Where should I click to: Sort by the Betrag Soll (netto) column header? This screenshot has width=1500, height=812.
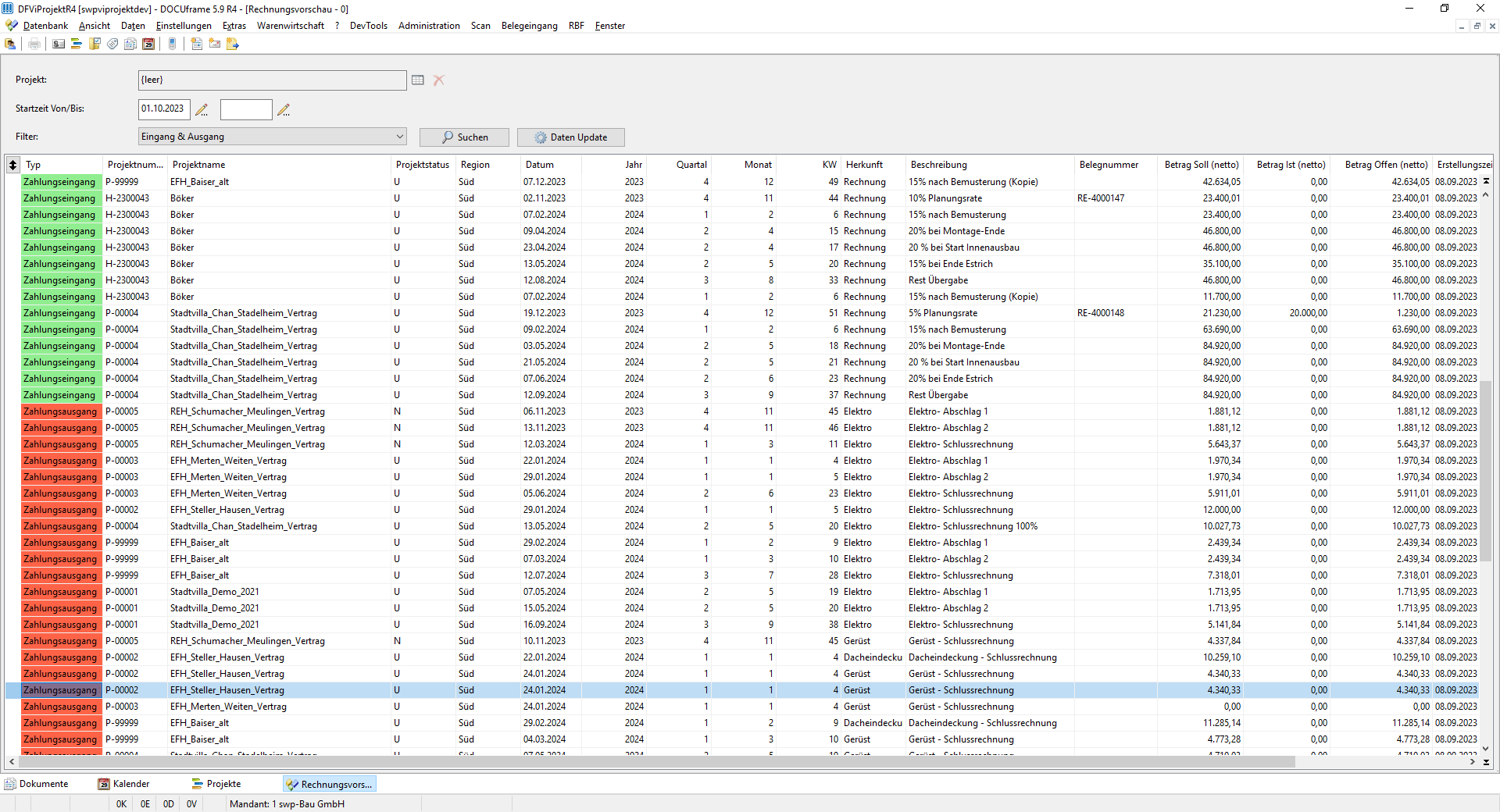(1201, 165)
